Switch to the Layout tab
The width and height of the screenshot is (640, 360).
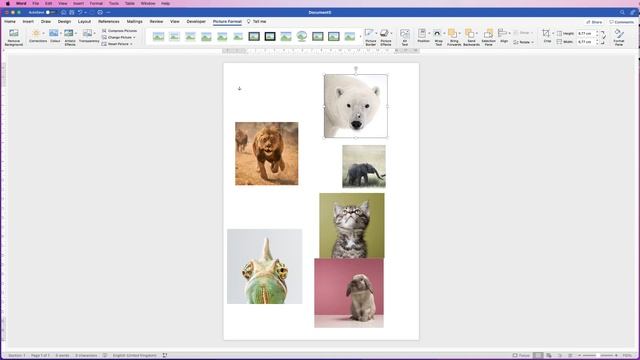pos(84,21)
